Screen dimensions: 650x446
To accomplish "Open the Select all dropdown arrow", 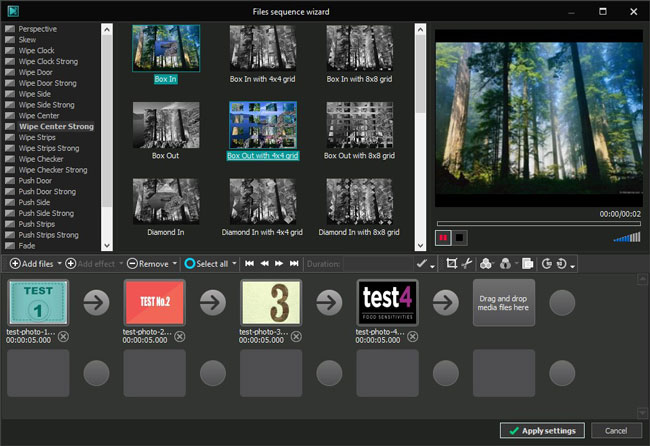I will [234, 264].
